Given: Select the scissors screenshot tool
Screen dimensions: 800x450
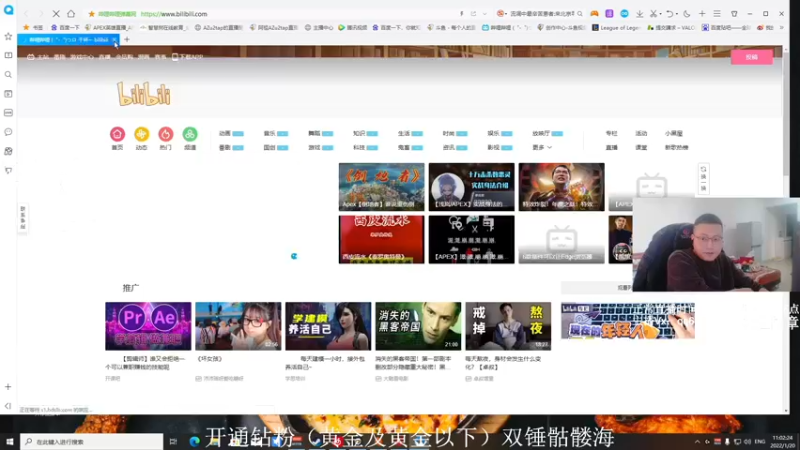Looking at the screenshot, I should (653, 14).
